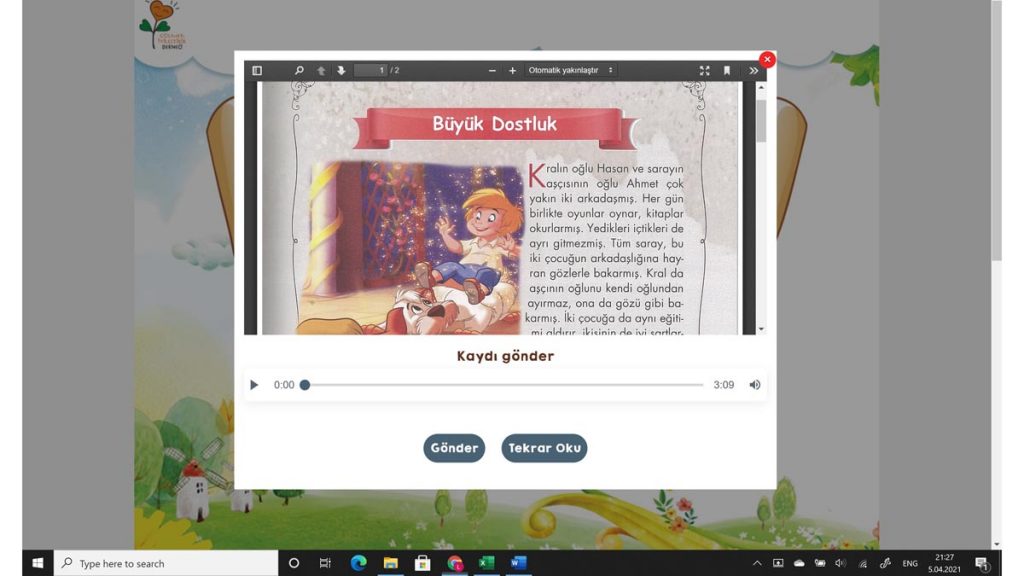Open Task View on the taskbar
The width and height of the screenshot is (1024, 576).
point(325,563)
